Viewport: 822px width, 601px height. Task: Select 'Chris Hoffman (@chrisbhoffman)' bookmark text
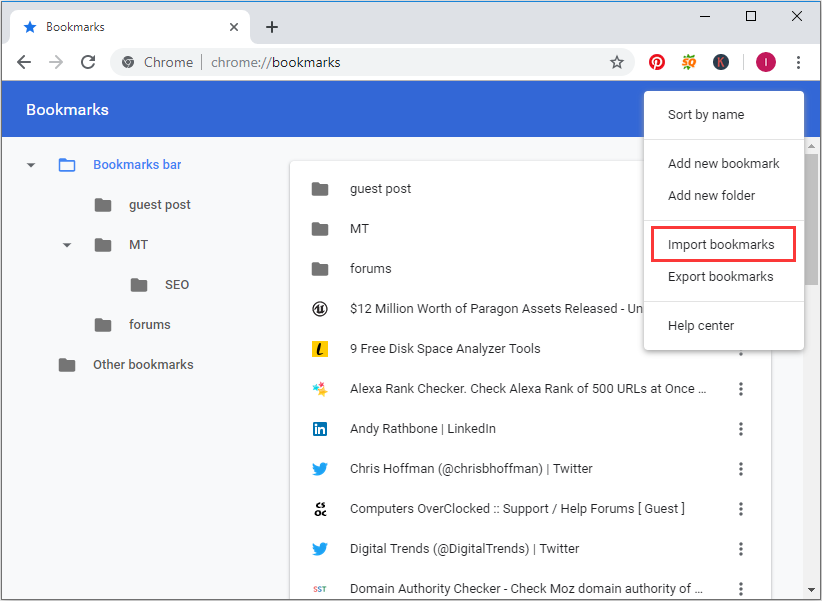pyautogui.click(x=471, y=469)
